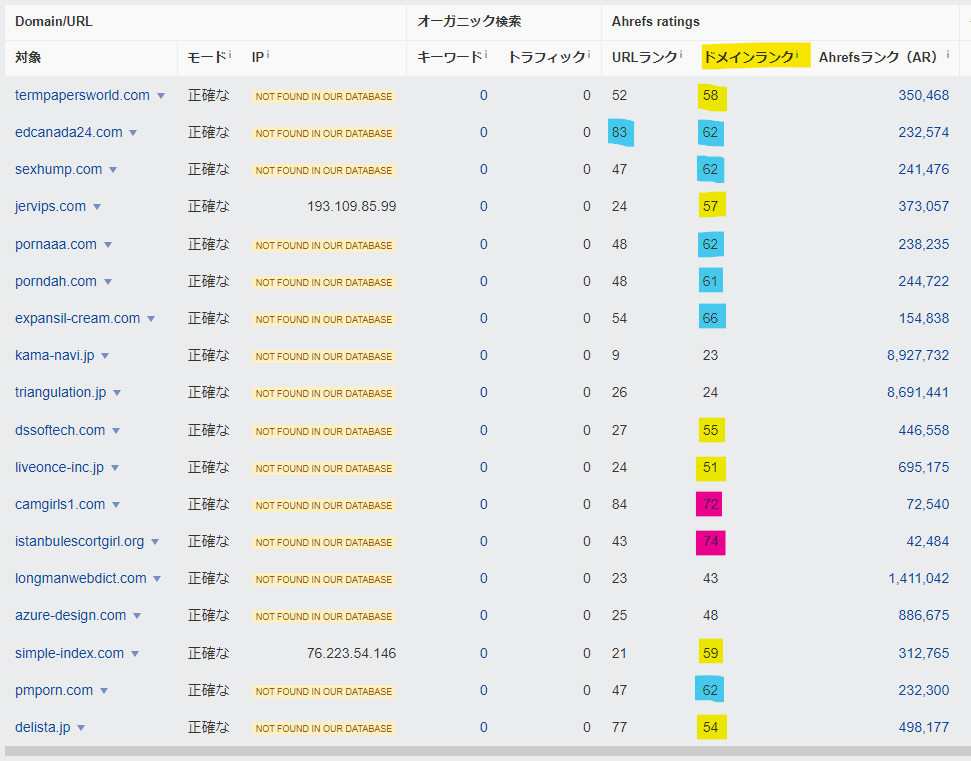This screenshot has width=971, height=761.
Task: Click the horizontal scrollbar at table bottom
Action: pos(486,751)
